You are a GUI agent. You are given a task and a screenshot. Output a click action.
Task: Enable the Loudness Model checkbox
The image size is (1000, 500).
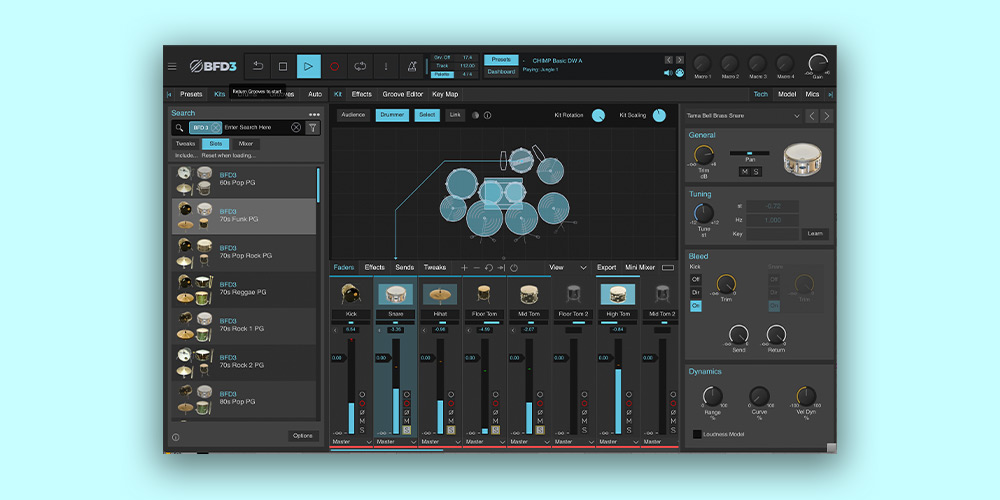tap(697, 434)
